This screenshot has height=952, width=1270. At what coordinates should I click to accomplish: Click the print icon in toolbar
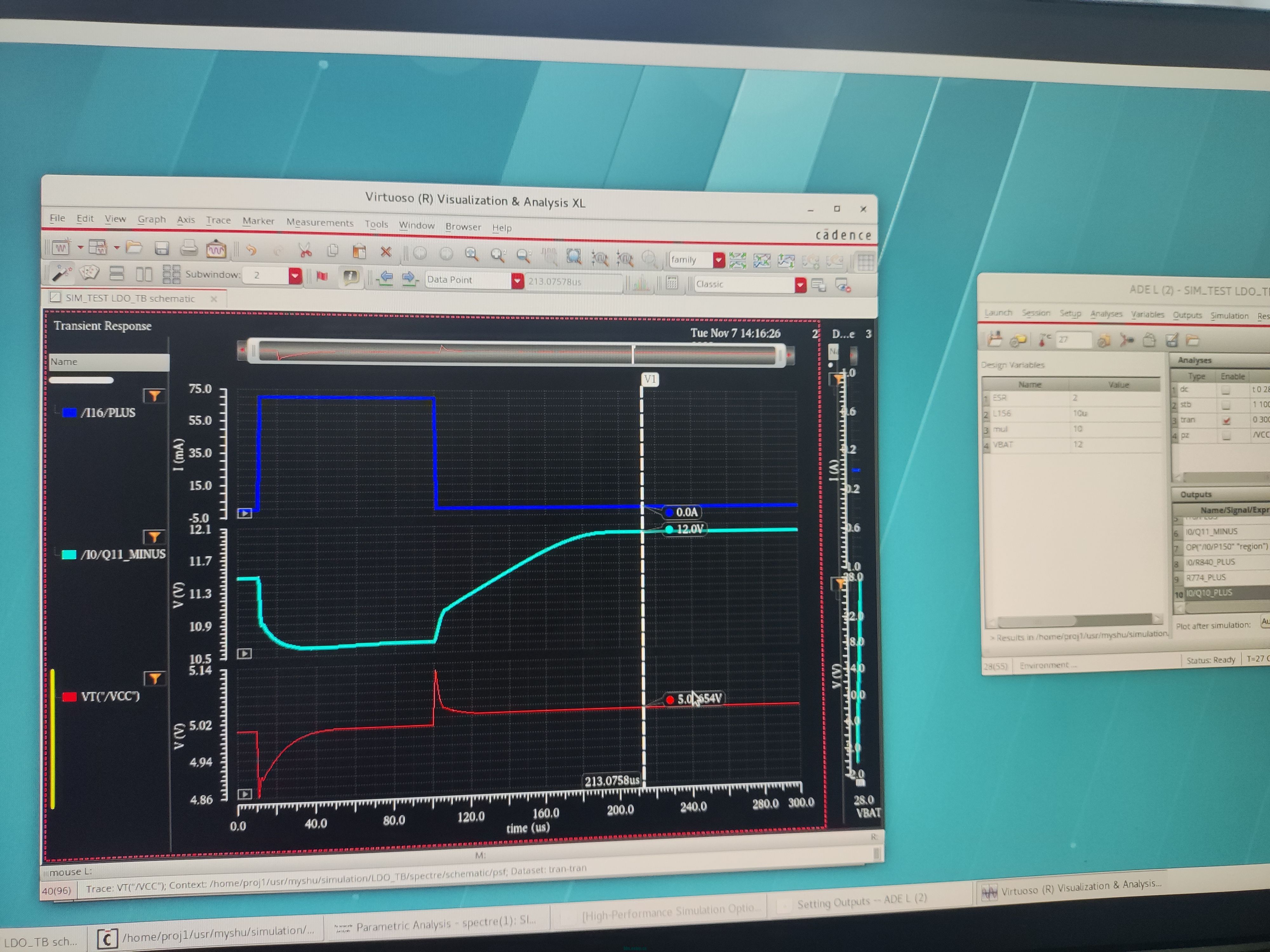(x=189, y=248)
